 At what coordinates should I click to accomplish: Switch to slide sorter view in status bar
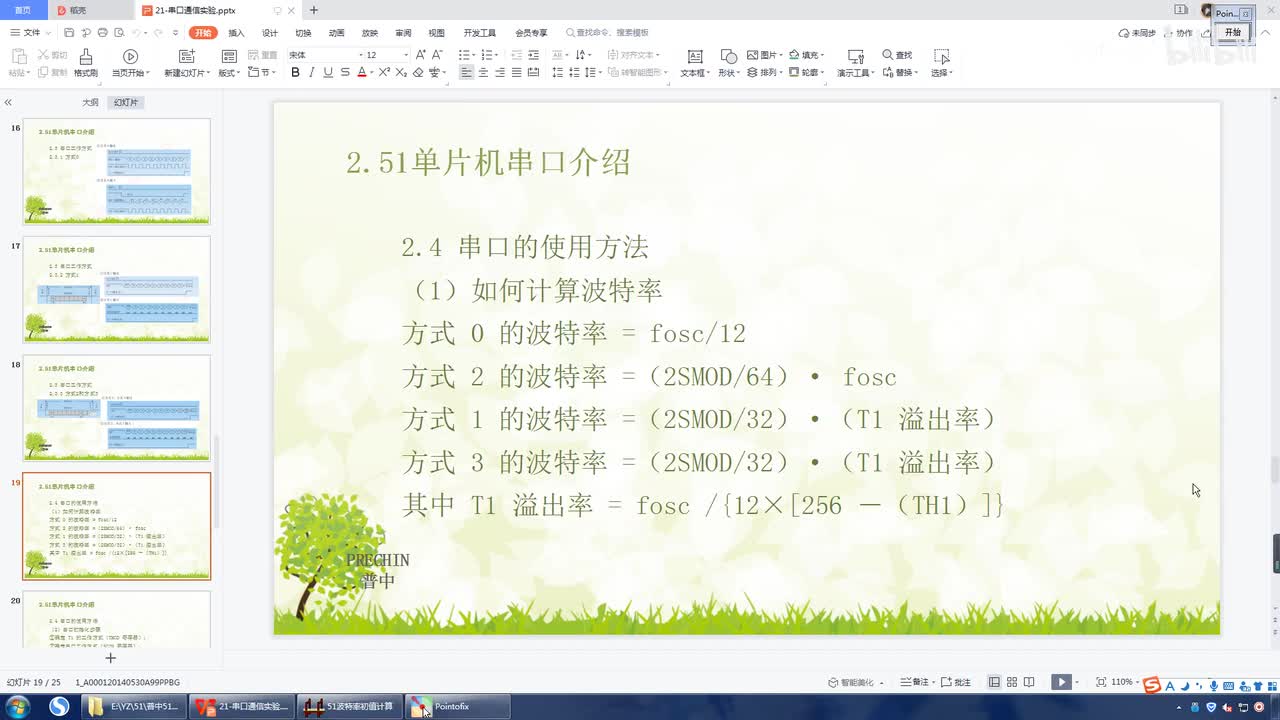[x=1012, y=682]
